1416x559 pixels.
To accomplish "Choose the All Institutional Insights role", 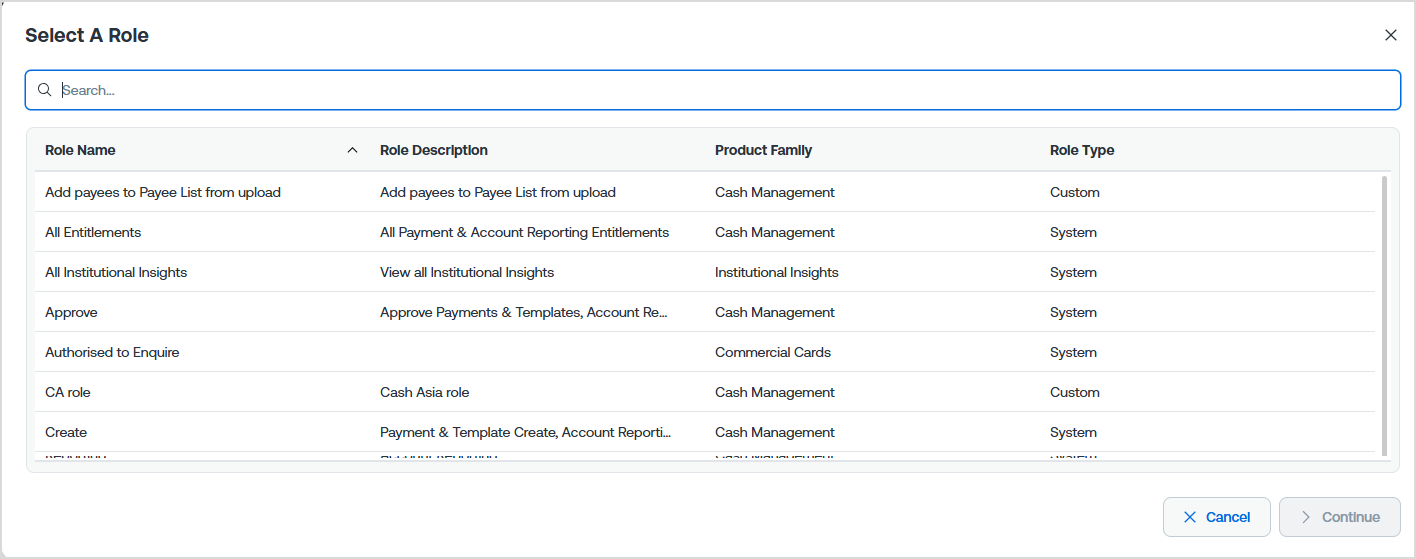I will (705, 272).
